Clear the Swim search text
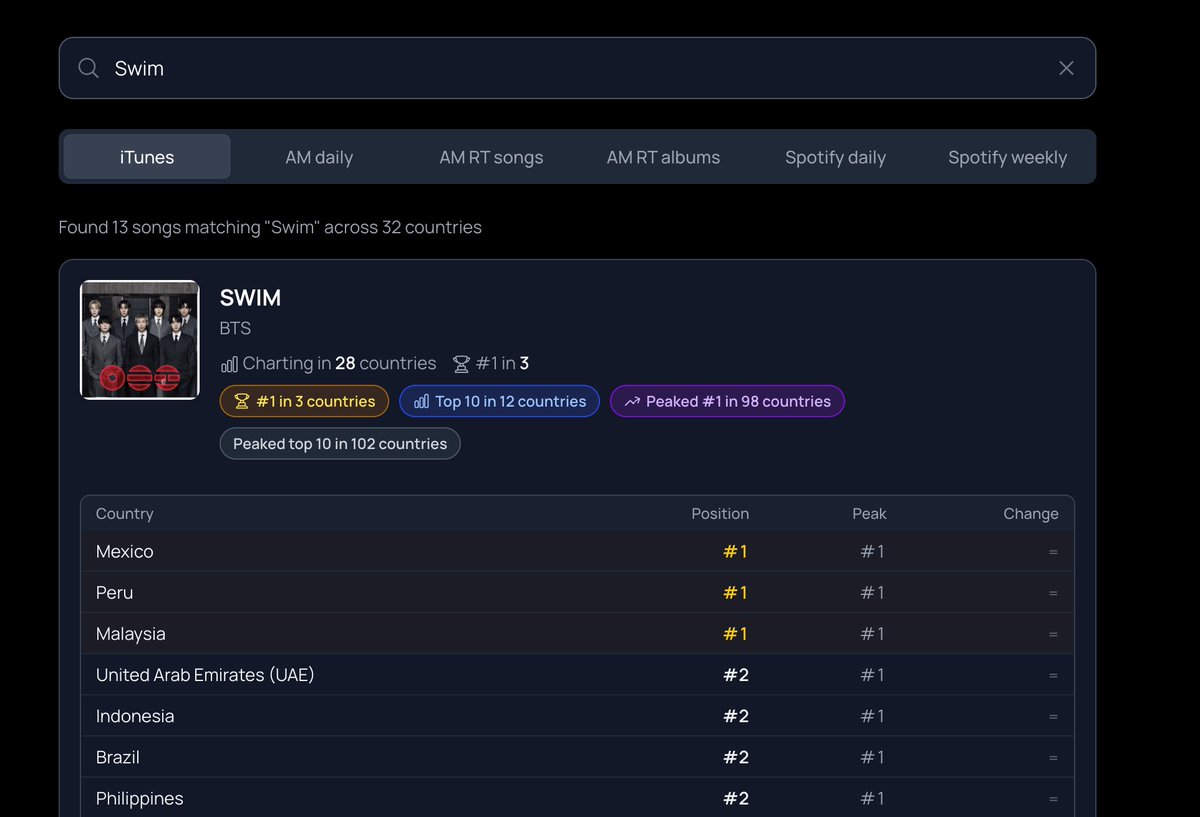 click(1066, 68)
